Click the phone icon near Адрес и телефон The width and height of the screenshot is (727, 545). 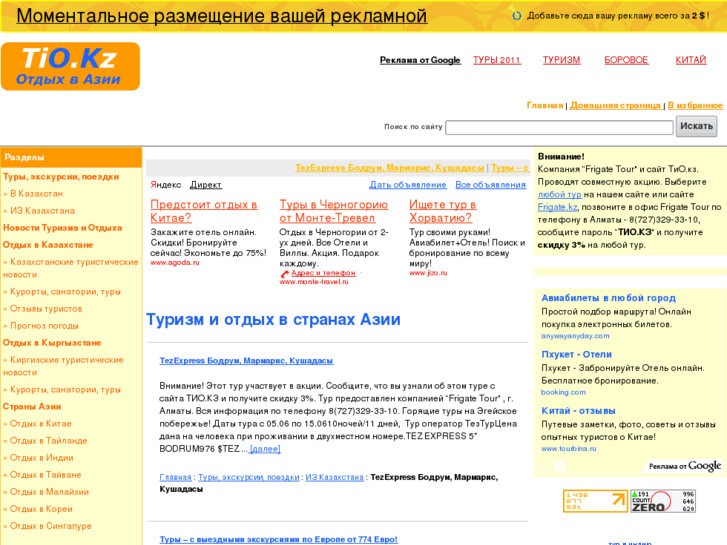coord(285,274)
